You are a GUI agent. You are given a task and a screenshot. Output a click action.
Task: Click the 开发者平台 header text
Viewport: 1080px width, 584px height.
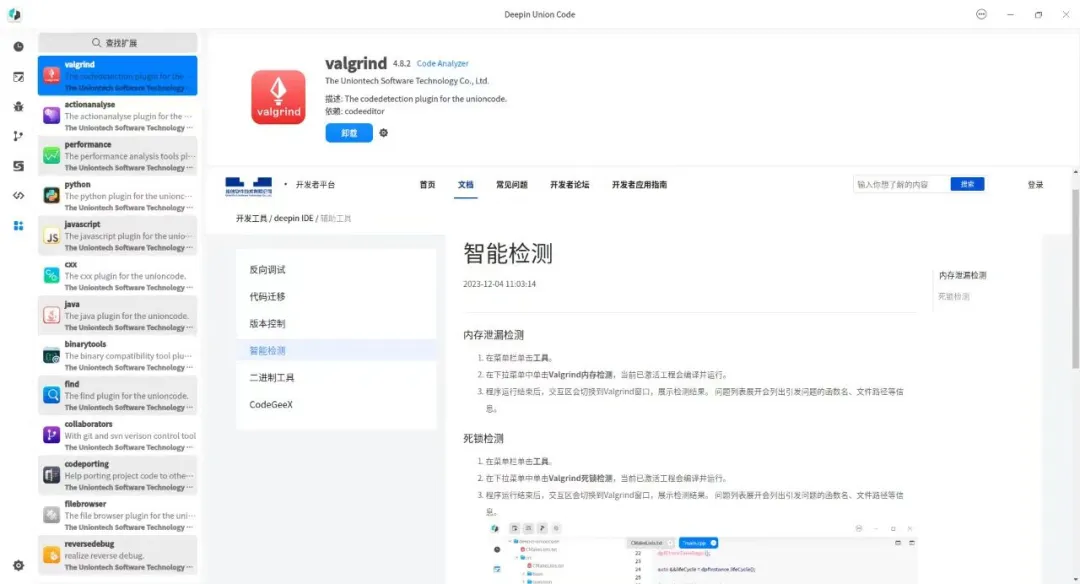pos(315,185)
